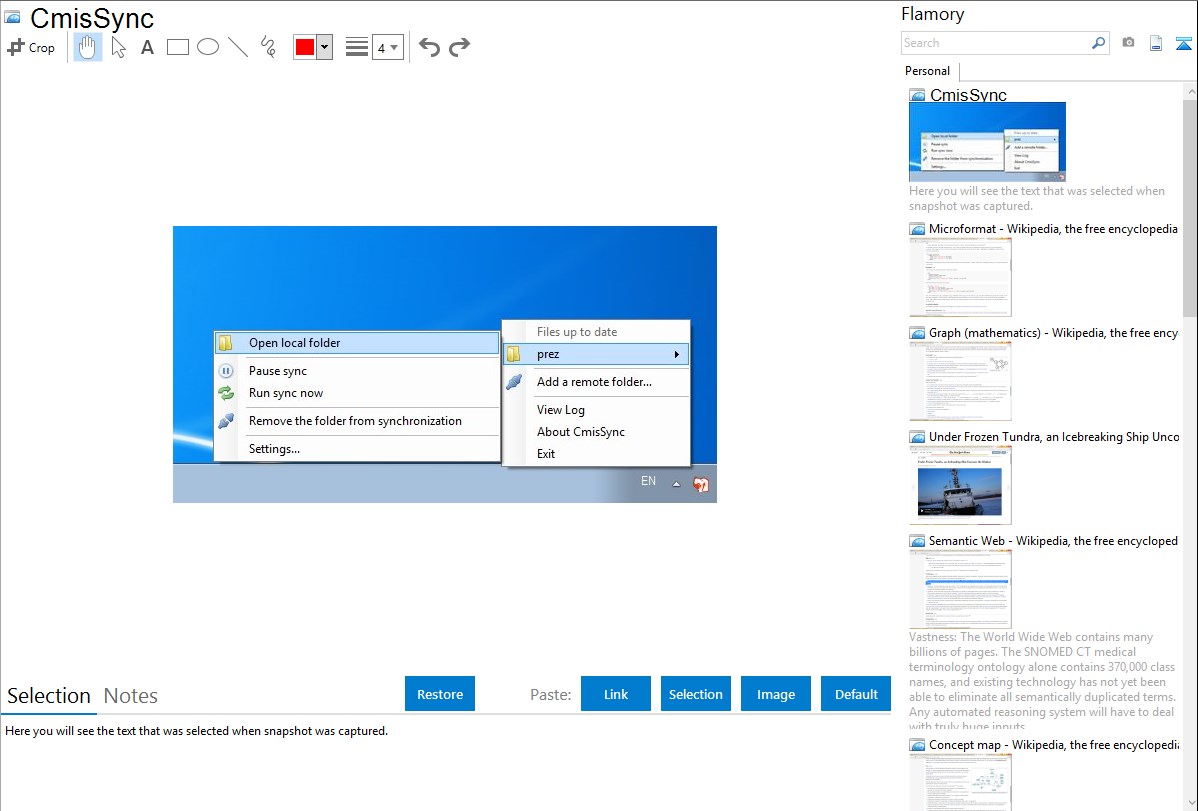Click the Flamory search field
The width and height of the screenshot is (1198, 811).
click(996, 43)
